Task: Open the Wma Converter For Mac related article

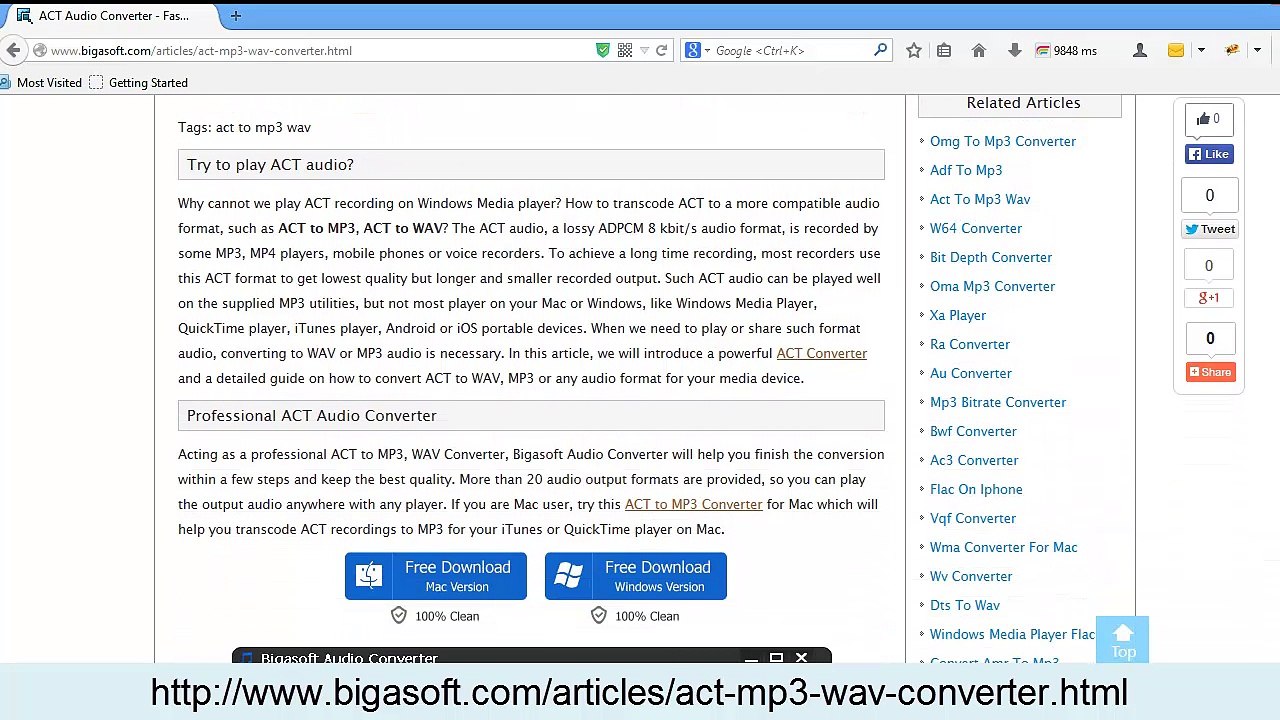Action: pyautogui.click(x=1003, y=547)
